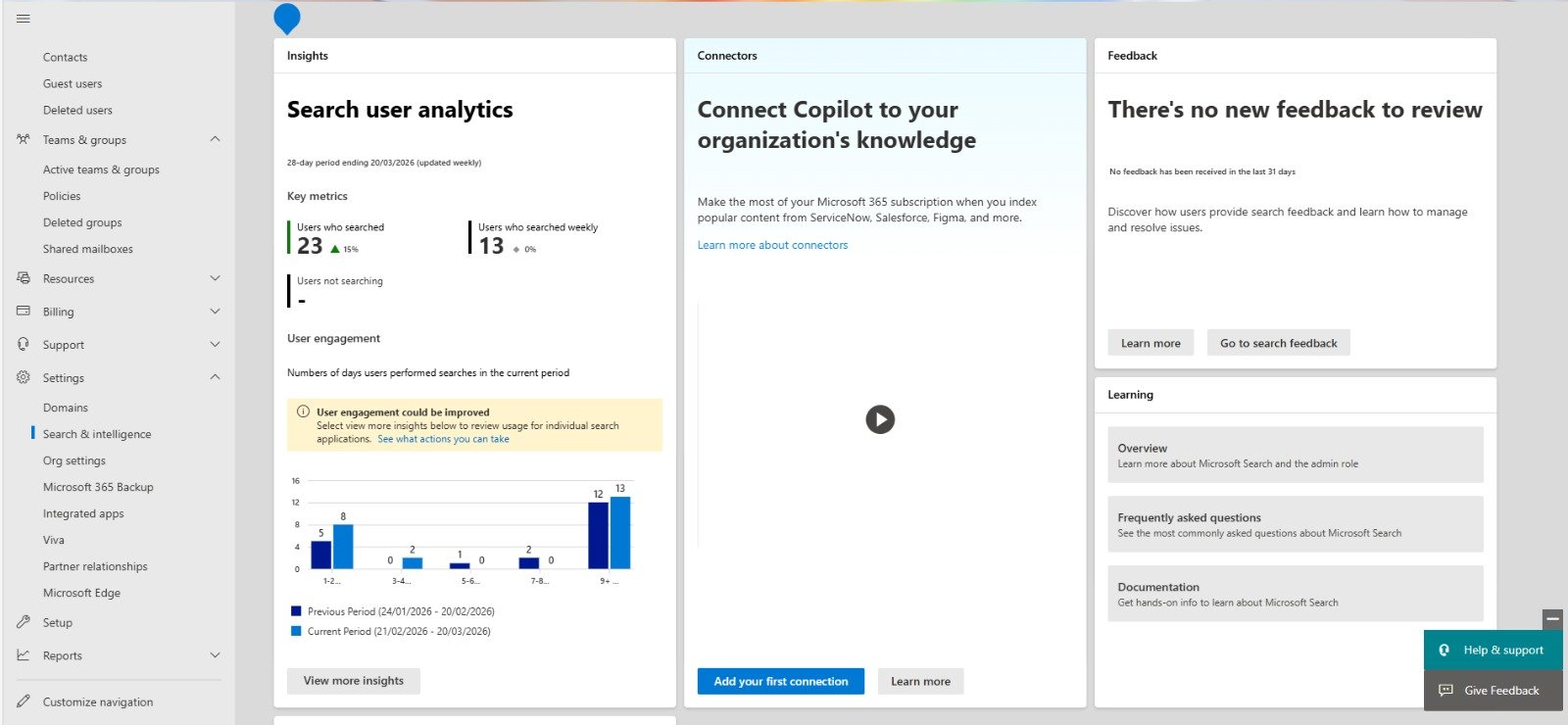
Task: Collapse the Settings section chevron
Action: (216, 377)
